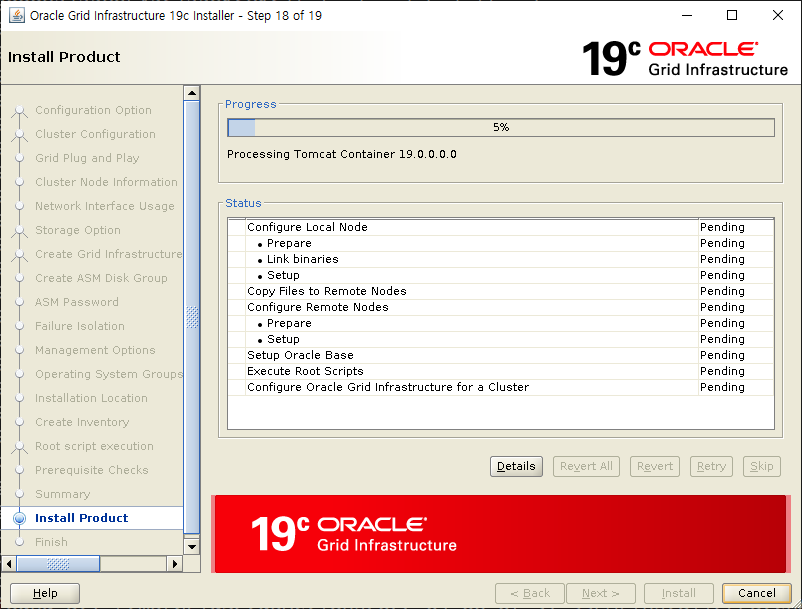The image size is (802, 609).
Task: Select Create ASM Disk Group step
Action: (101, 279)
